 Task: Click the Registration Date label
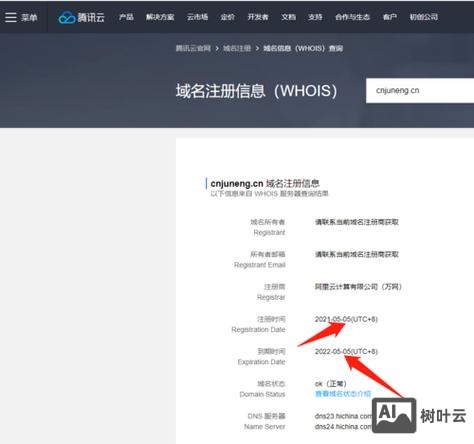coord(258,329)
